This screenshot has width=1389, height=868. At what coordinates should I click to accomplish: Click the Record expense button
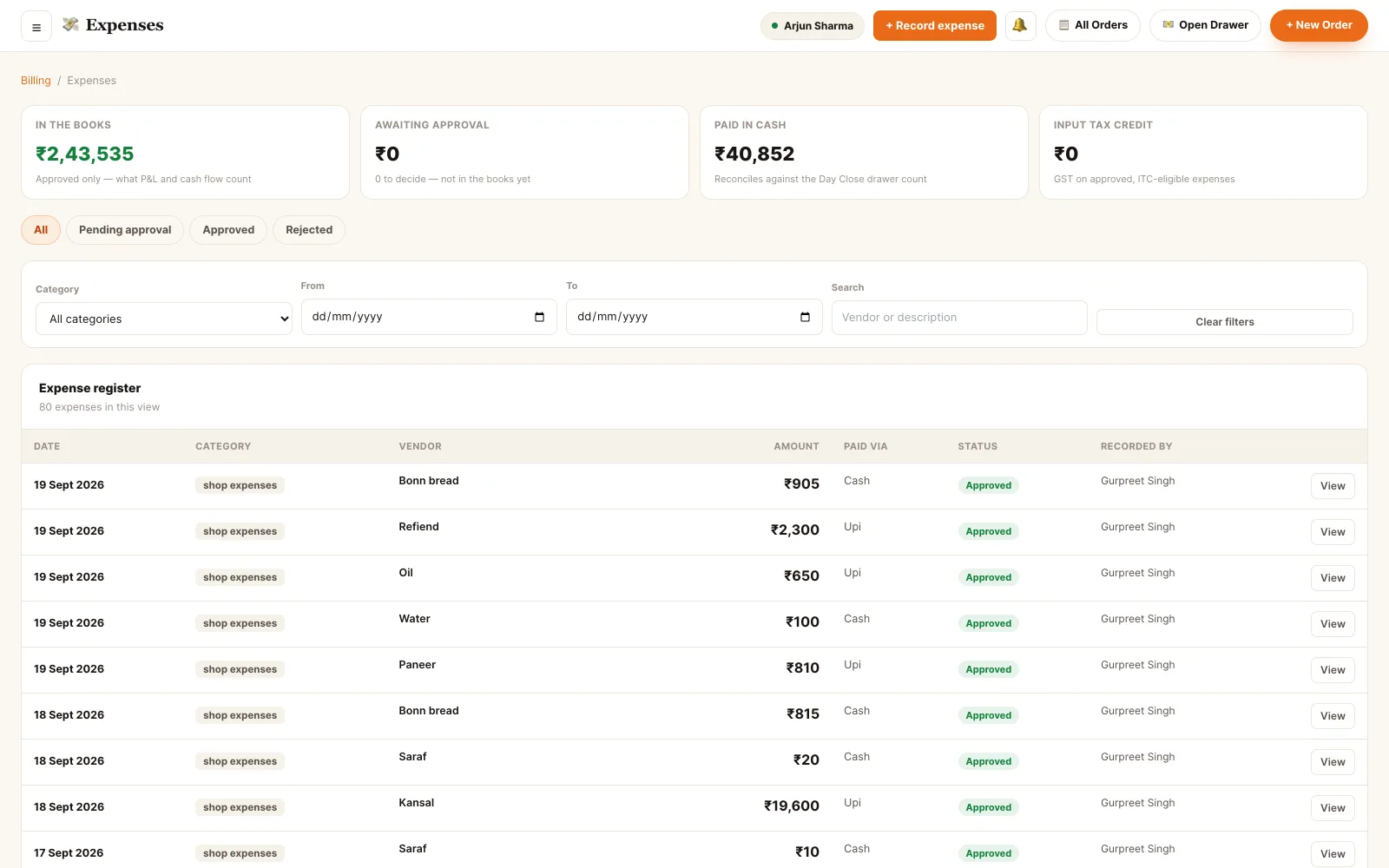(935, 25)
